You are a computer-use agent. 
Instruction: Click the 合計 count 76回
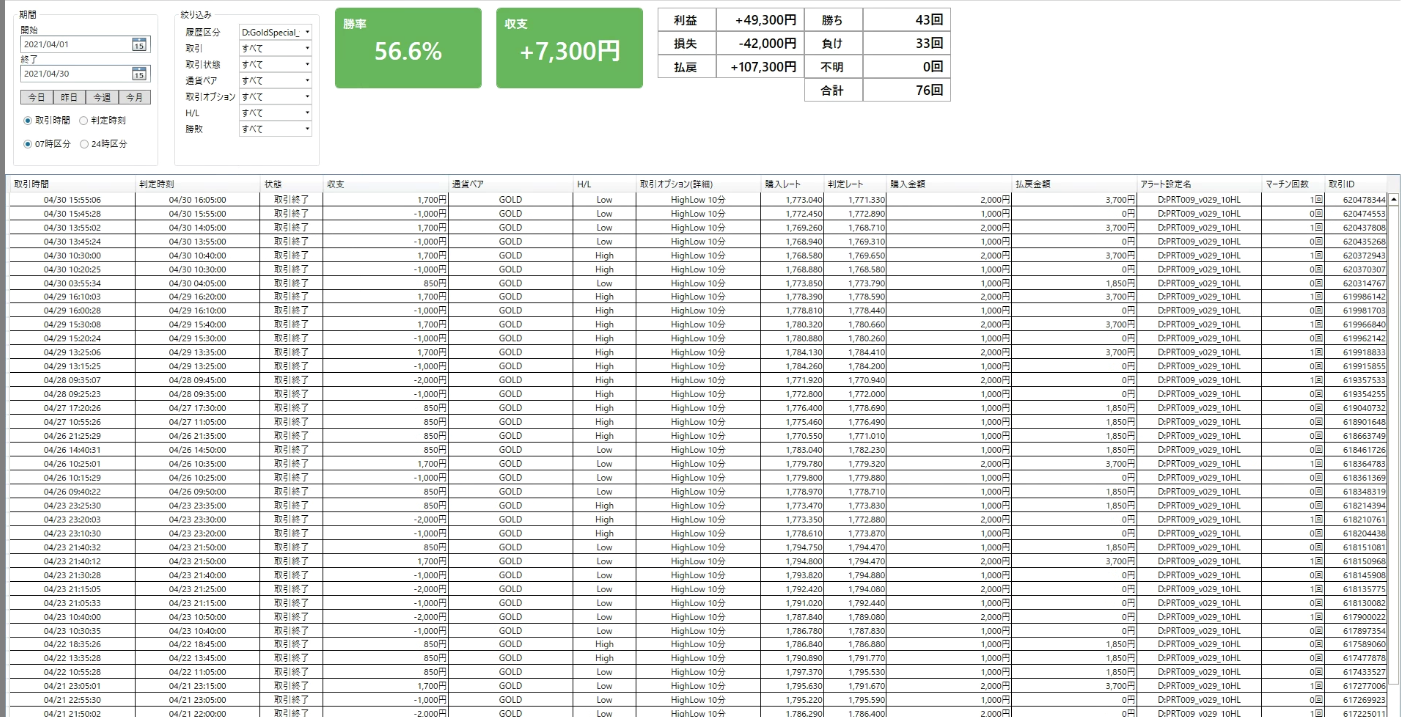[x=906, y=90]
